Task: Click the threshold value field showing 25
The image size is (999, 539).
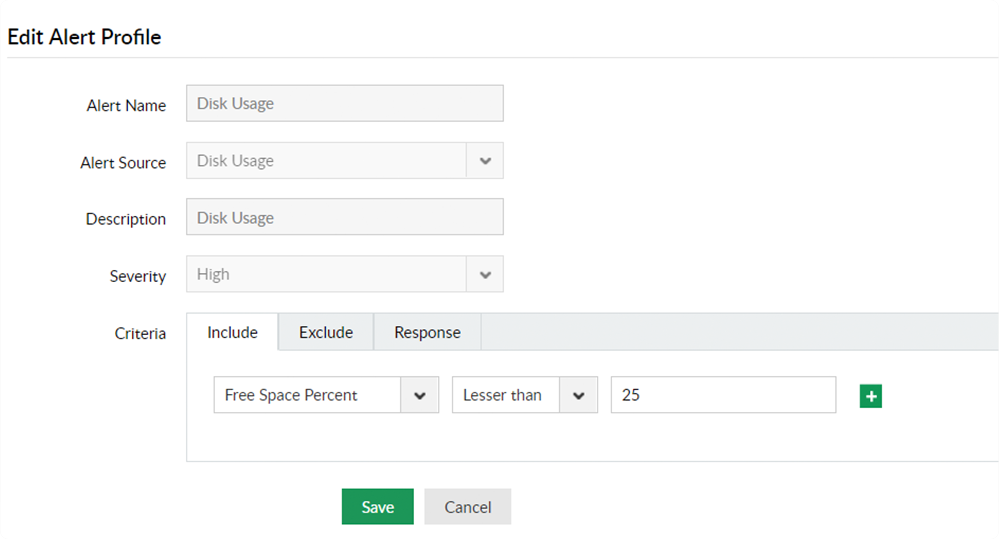Action: [723, 395]
